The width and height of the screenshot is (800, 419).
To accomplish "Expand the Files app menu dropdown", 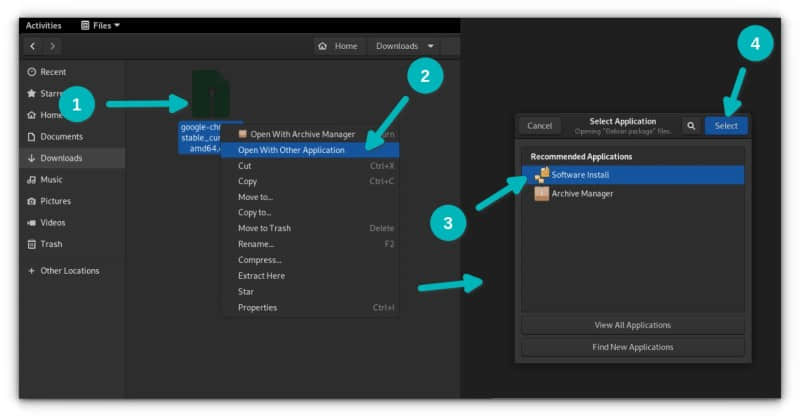I will (100, 25).
